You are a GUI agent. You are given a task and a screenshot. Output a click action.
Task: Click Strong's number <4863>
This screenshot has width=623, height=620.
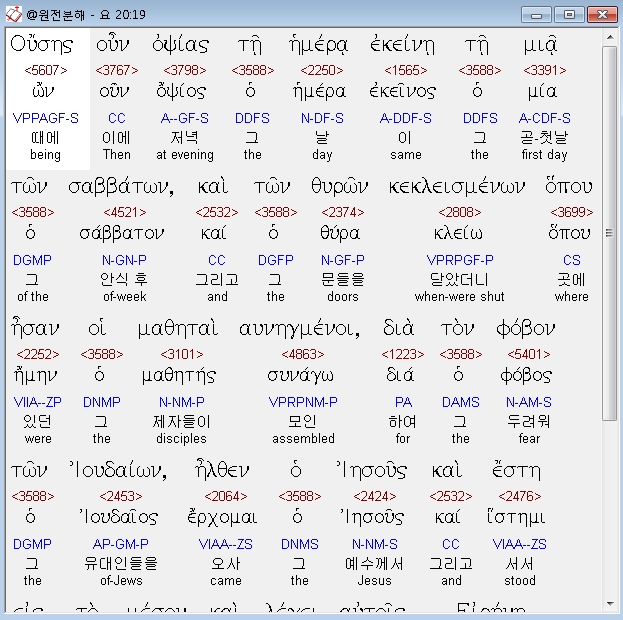click(x=303, y=354)
